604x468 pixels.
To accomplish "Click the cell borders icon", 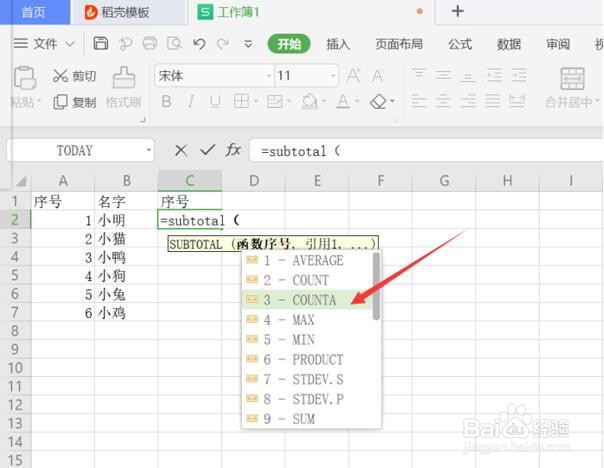I will coord(241,102).
